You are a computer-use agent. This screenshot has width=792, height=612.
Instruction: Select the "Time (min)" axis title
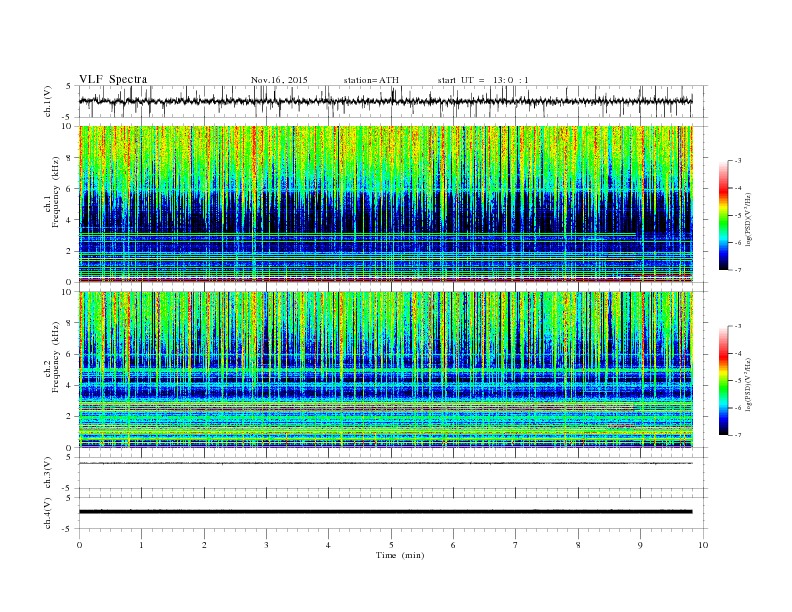pos(400,555)
